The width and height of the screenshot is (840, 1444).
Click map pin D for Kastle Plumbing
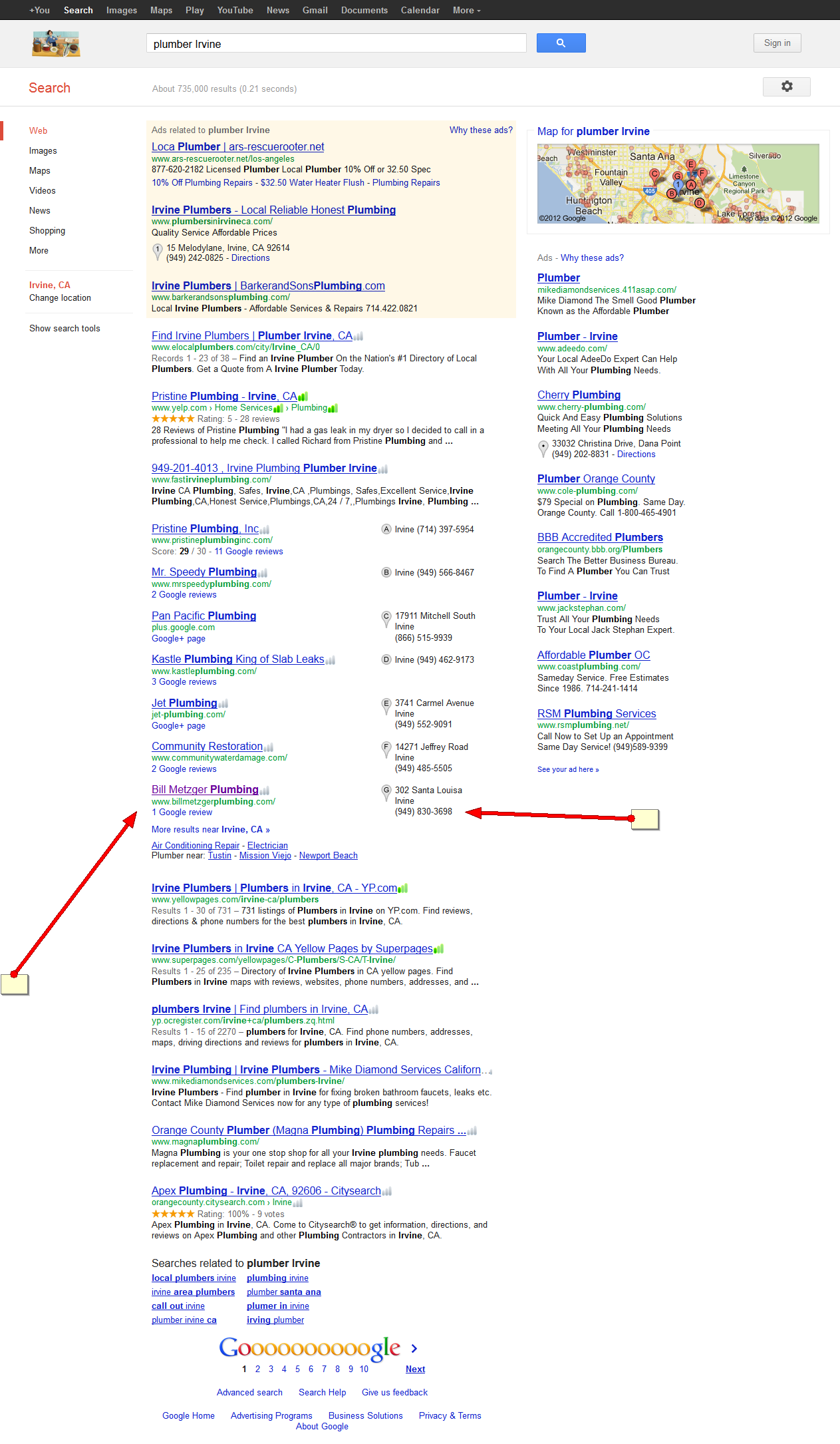[x=386, y=660]
